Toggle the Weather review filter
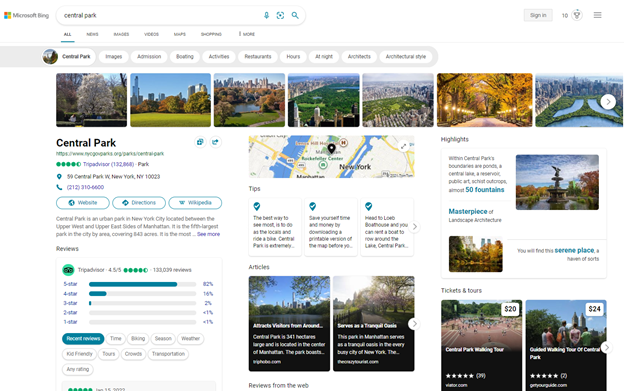Screen dimensions: 624x391 point(190,339)
